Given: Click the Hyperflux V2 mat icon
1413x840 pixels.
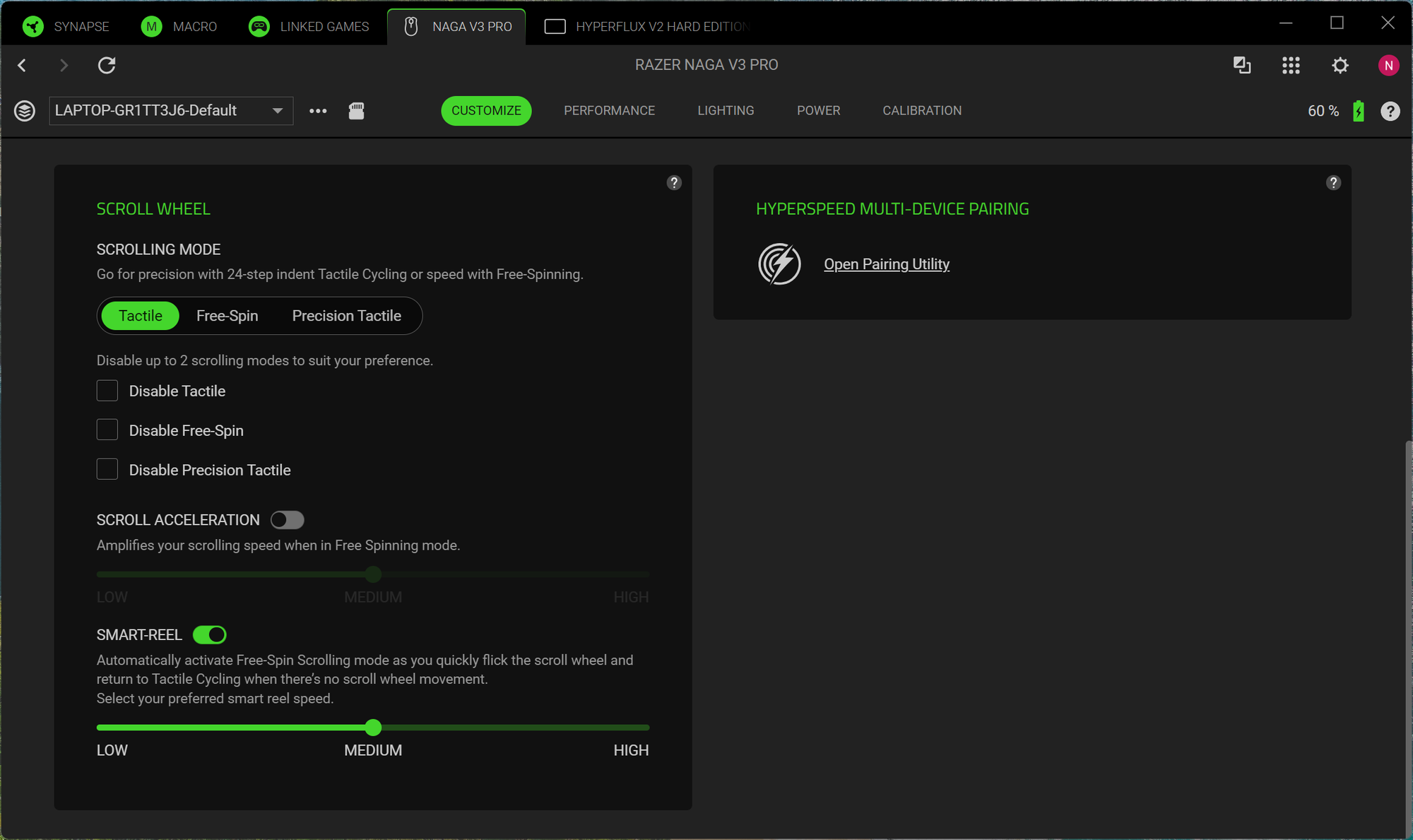Looking at the screenshot, I should tap(555, 27).
